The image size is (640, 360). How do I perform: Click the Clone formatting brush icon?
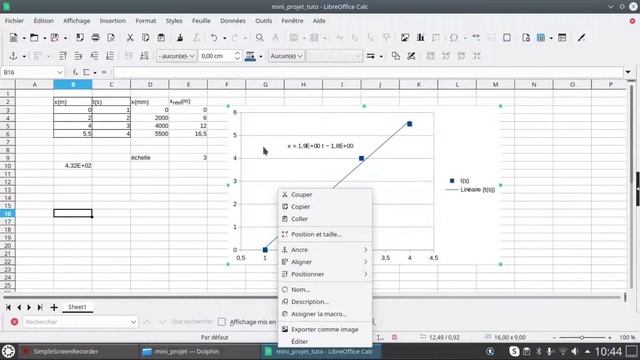[180, 38]
